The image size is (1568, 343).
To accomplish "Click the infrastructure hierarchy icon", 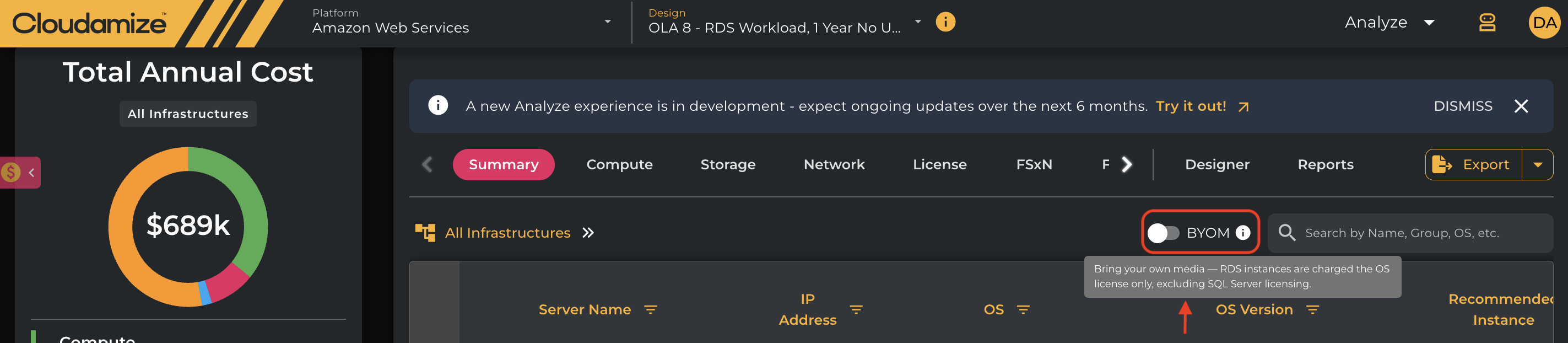I will [425, 233].
